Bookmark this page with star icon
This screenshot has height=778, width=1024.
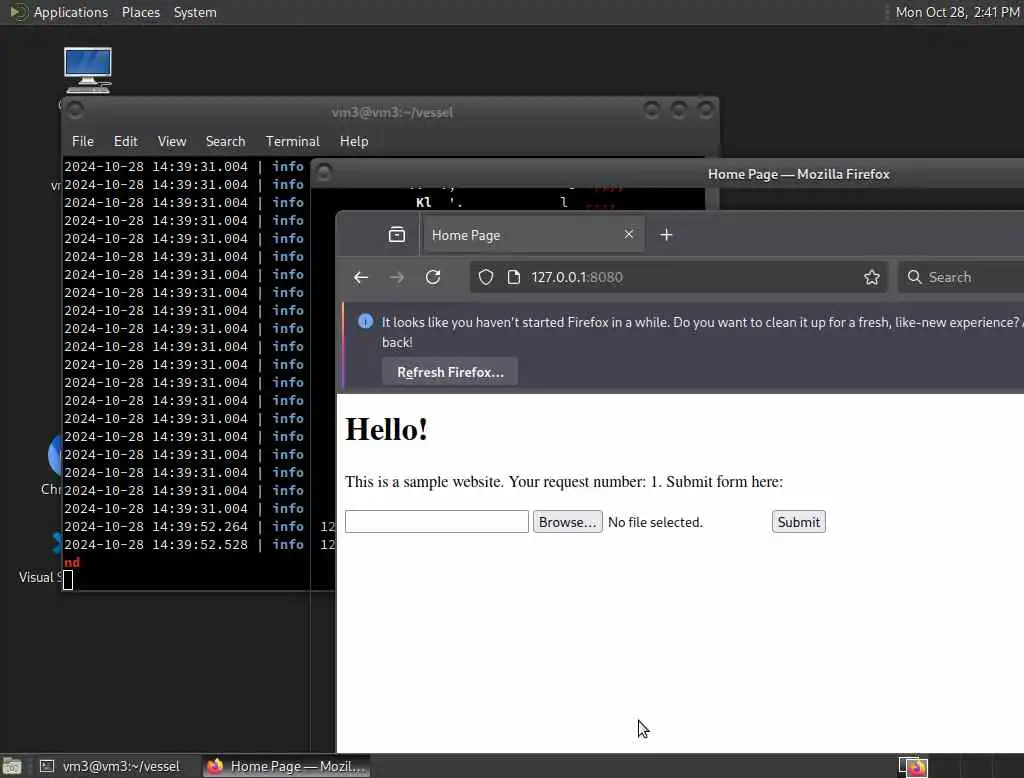(x=872, y=278)
